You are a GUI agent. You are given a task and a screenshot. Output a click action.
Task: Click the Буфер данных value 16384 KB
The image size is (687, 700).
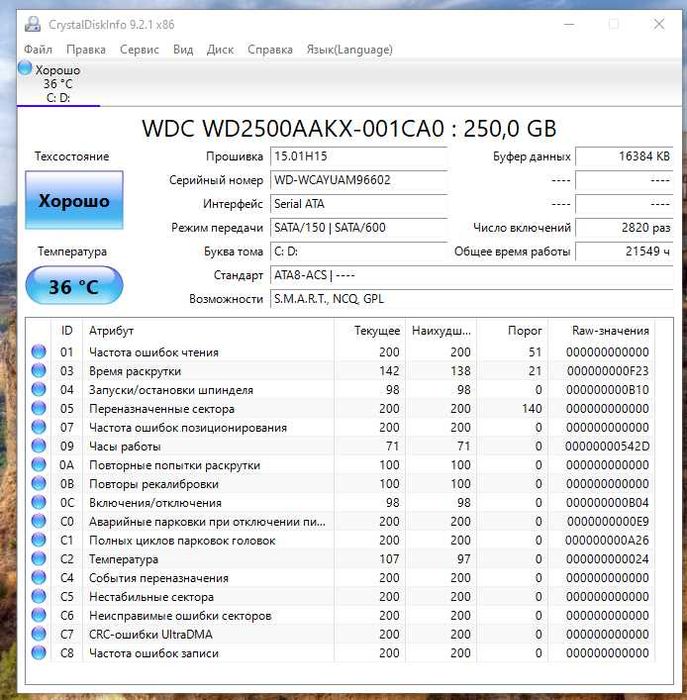(x=624, y=156)
